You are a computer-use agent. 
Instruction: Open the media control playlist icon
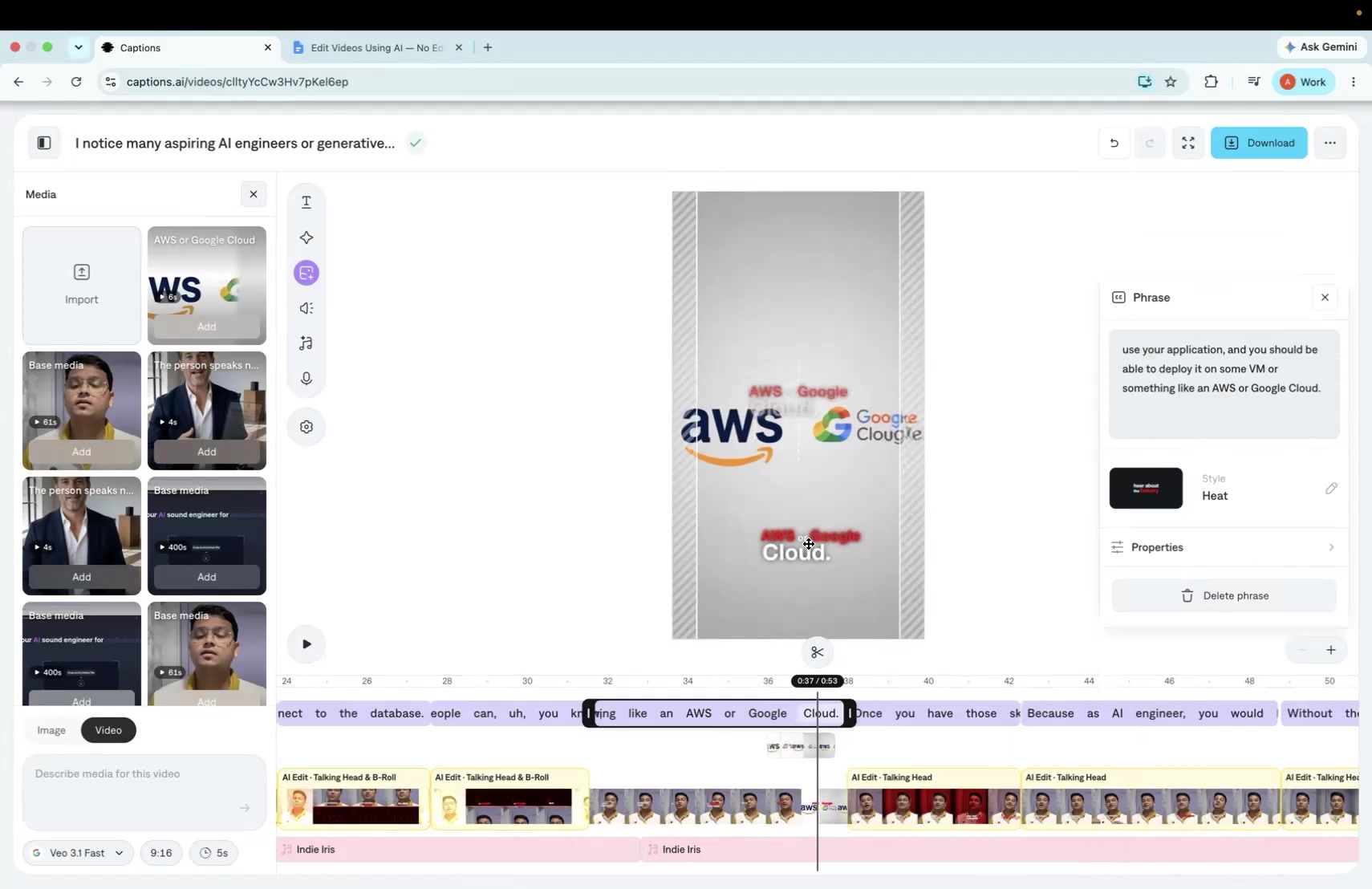point(1253,82)
